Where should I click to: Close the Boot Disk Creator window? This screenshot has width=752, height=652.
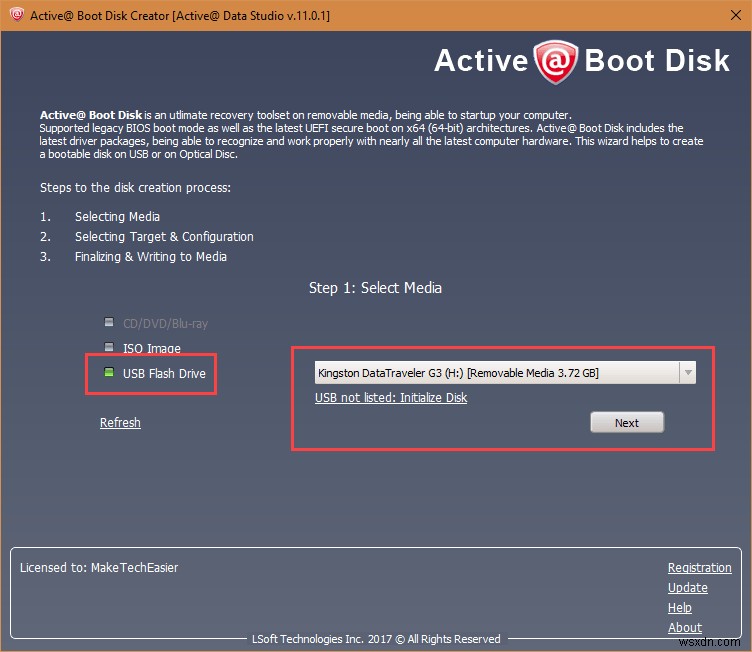(x=736, y=15)
